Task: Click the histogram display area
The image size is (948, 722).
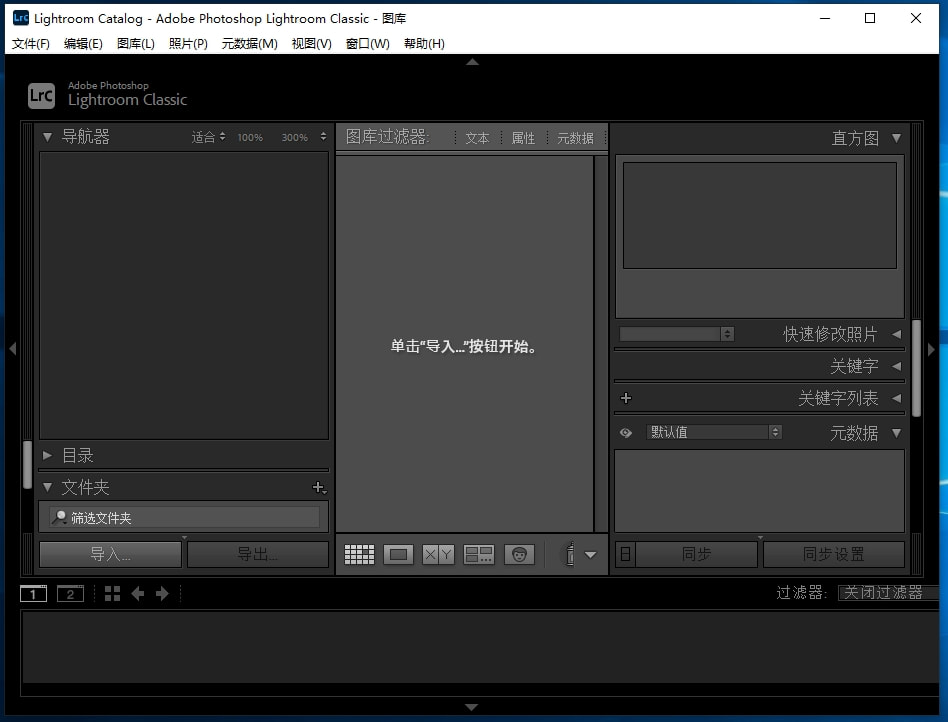Action: pos(760,215)
